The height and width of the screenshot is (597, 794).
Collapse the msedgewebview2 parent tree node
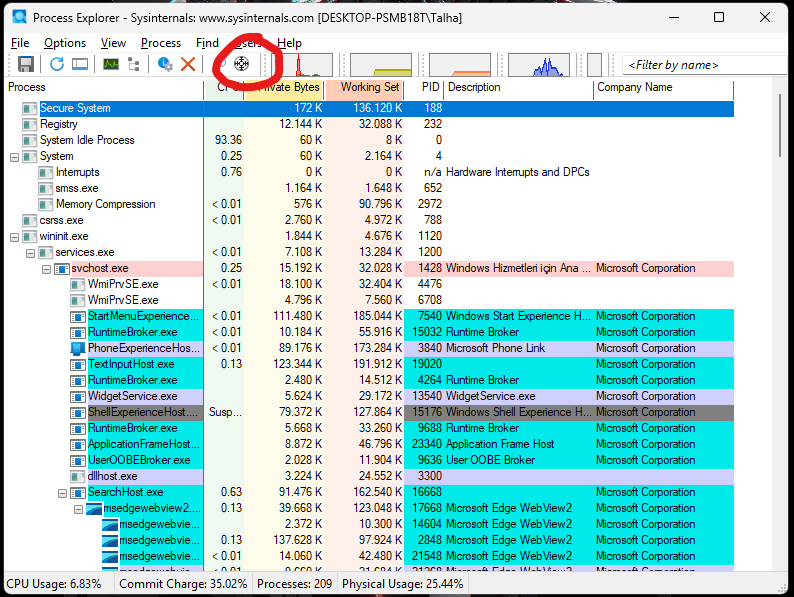click(x=78, y=509)
